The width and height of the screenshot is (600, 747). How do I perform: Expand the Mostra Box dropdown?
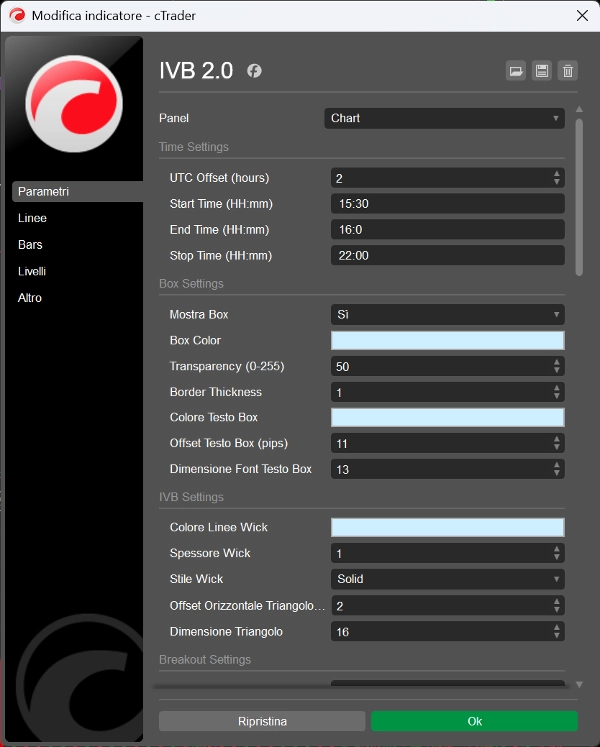[x=447, y=314]
